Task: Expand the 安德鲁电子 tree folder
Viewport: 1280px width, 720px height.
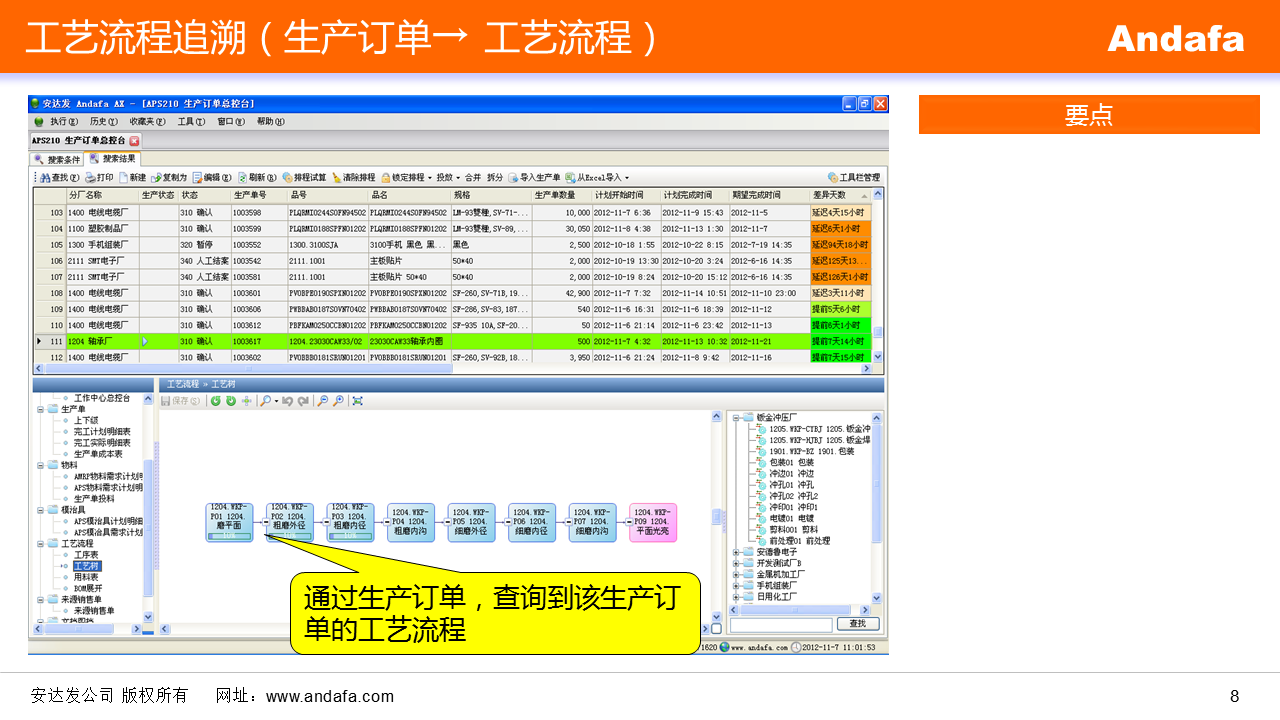Action: pos(737,552)
